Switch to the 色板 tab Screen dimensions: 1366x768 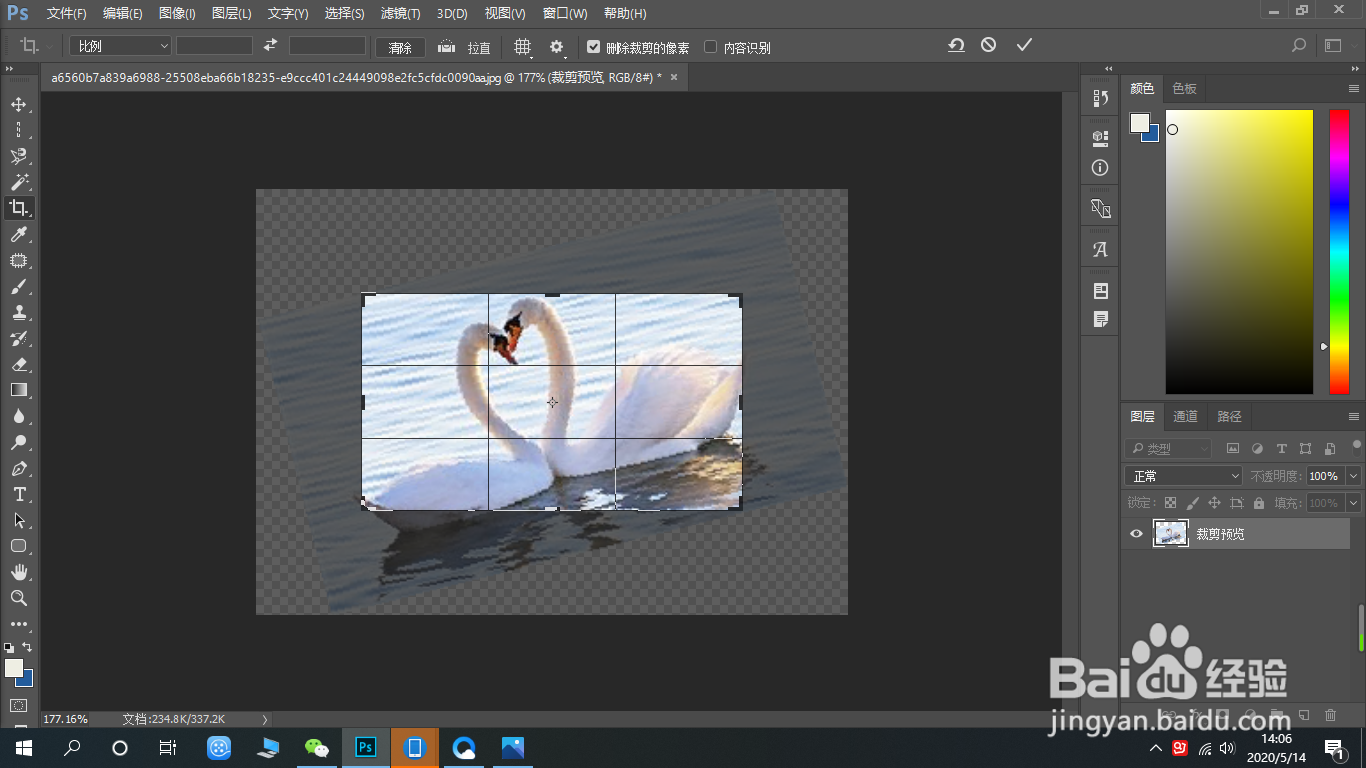pyautogui.click(x=1185, y=89)
